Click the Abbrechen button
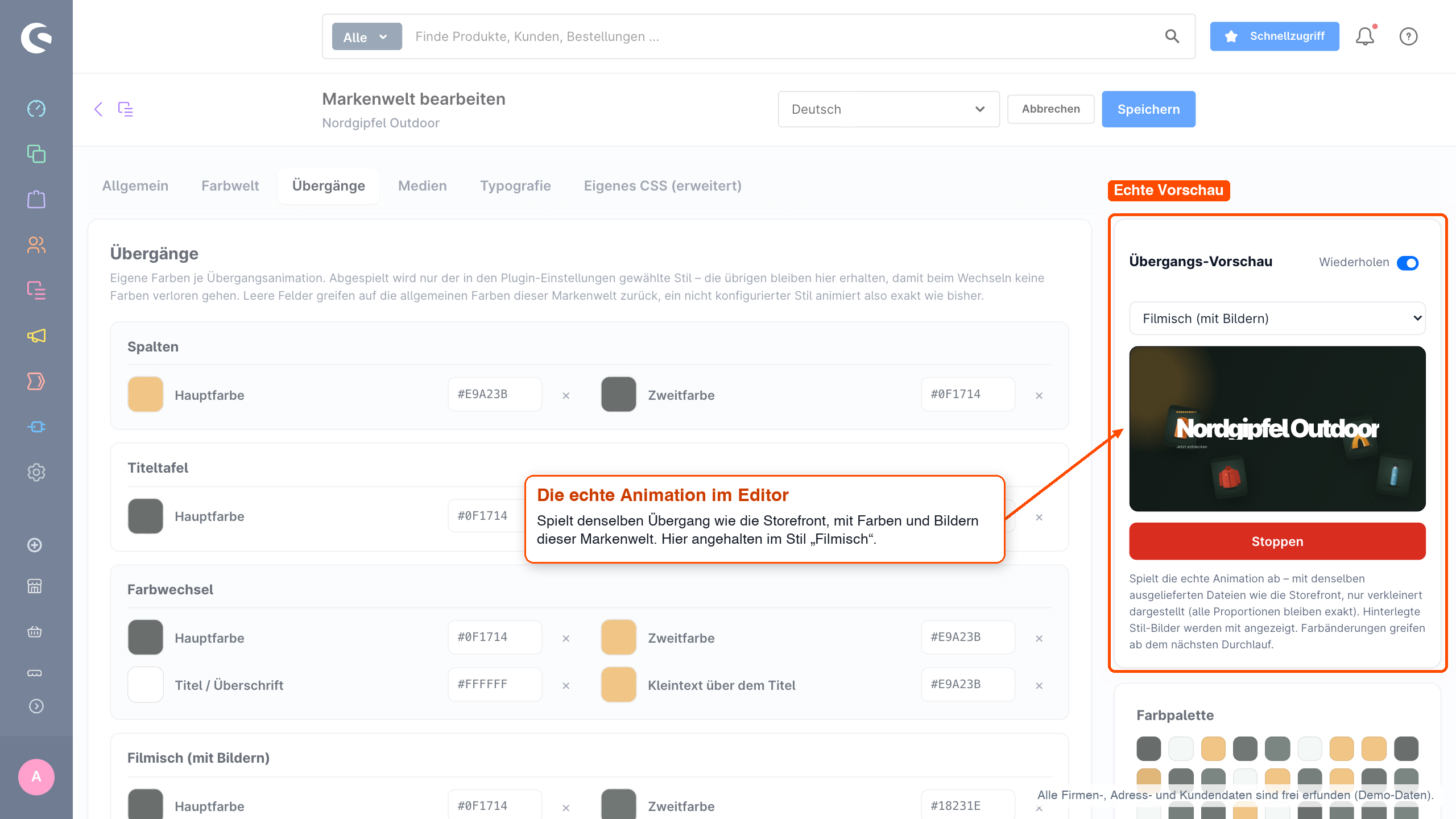The height and width of the screenshot is (819, 1456). click(x=1050, y=109)
